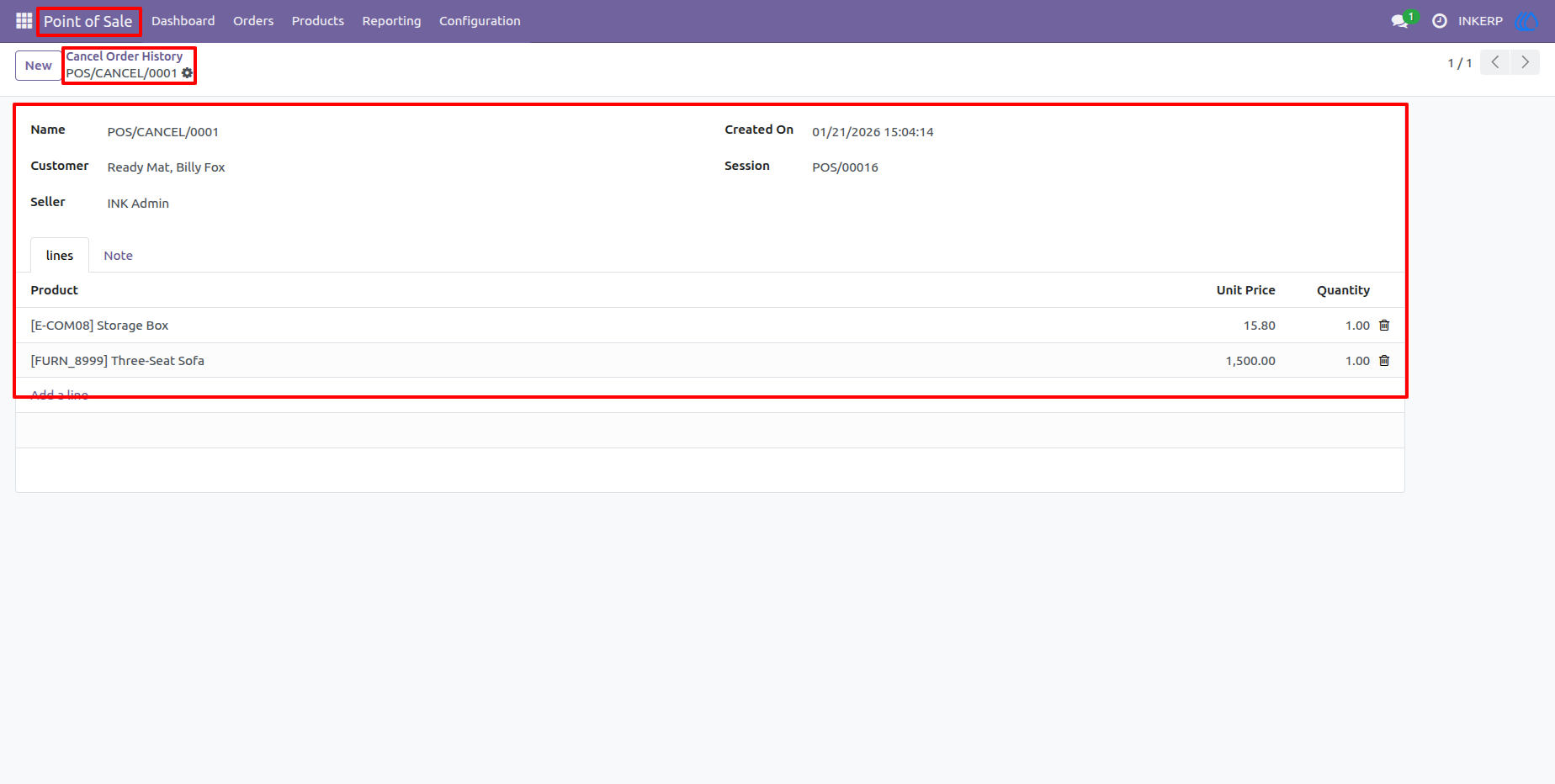
Task: Click the 1 / 1 pager counter
Action: [1460, 63]
